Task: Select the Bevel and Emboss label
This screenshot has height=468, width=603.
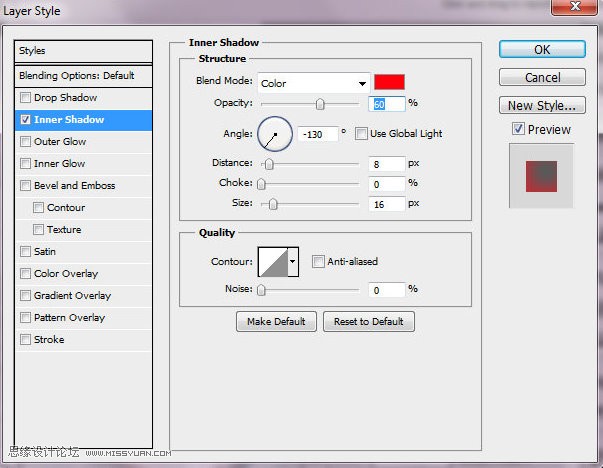Action: [75, 185]
